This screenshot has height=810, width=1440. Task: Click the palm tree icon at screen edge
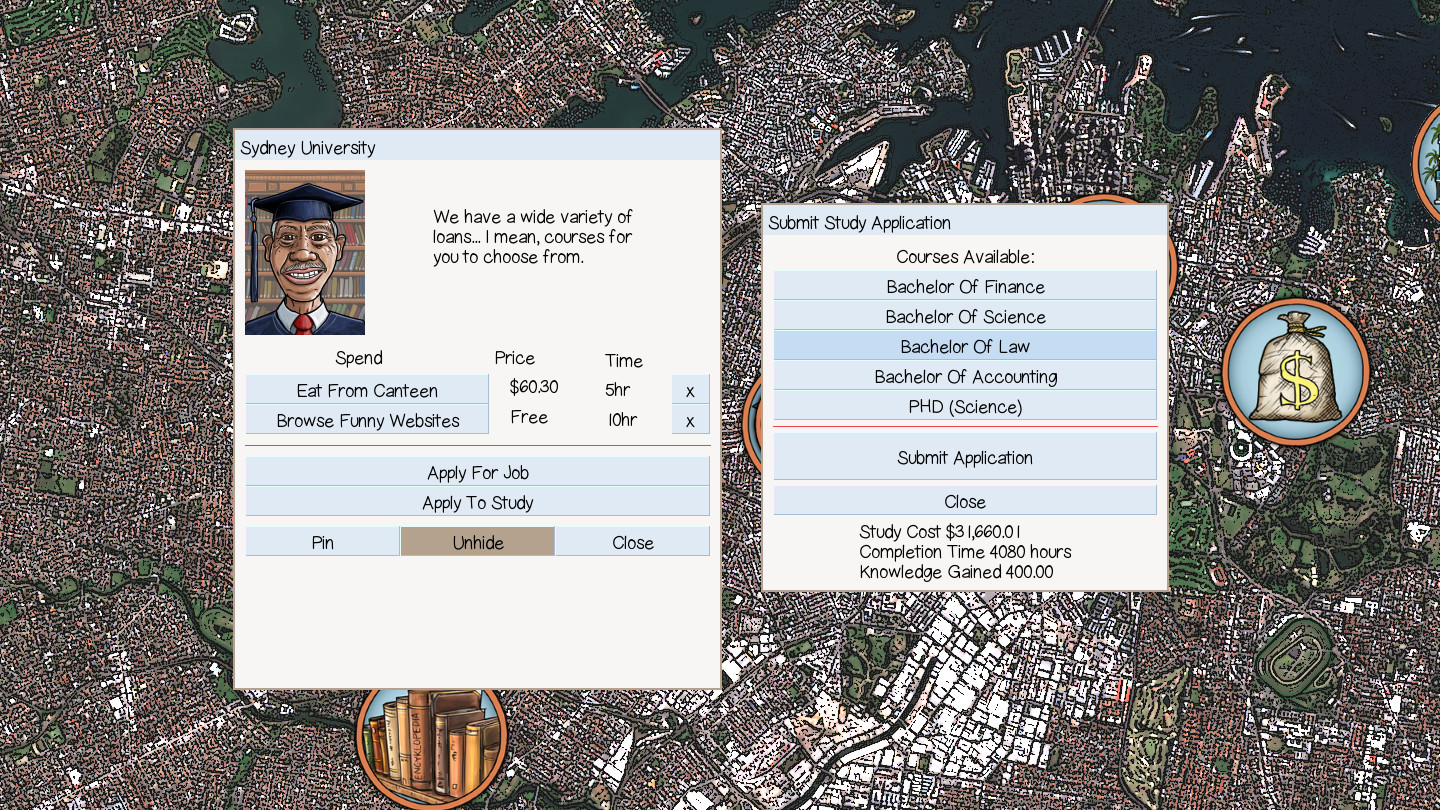pyautogui.click(x=1428, y=160)
